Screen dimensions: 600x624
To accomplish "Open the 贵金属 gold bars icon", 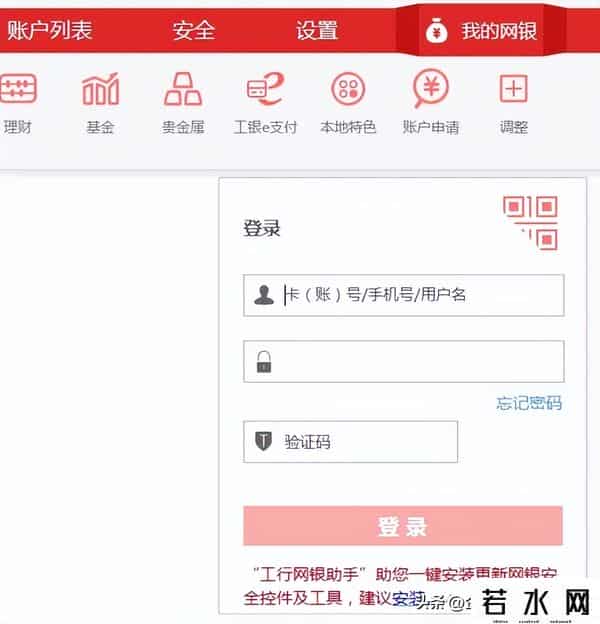I will coord(183,88).
